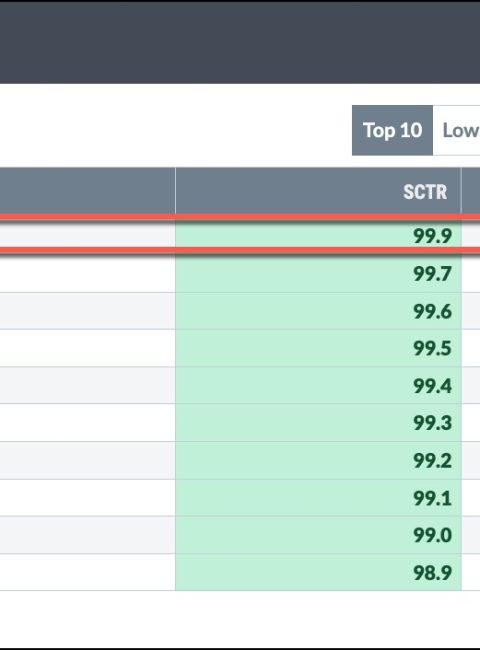This screenshot has height=650, width=480.
Task: Click the dark page header bar
Action: [240, 42]
